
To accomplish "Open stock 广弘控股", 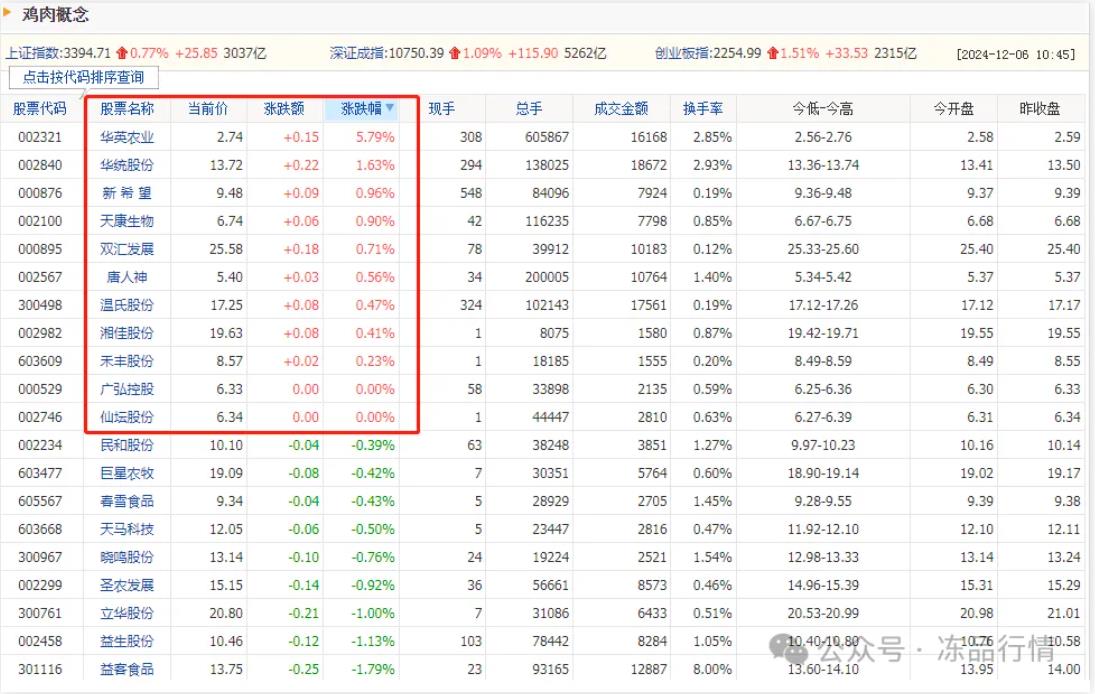I will coord(126,389).
